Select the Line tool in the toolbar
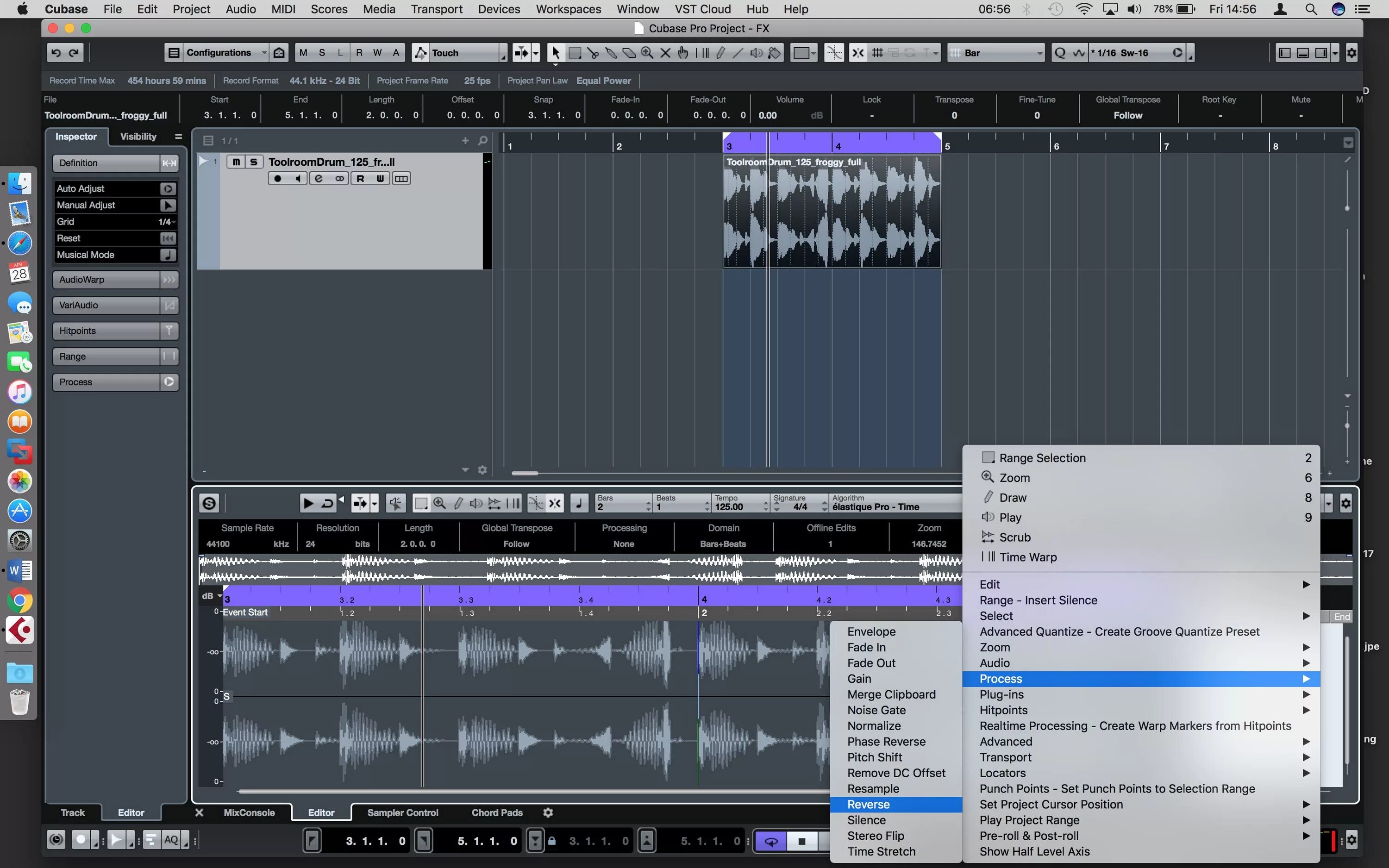The width and height of the screenshot is (1389, 868). pos(738,53)
